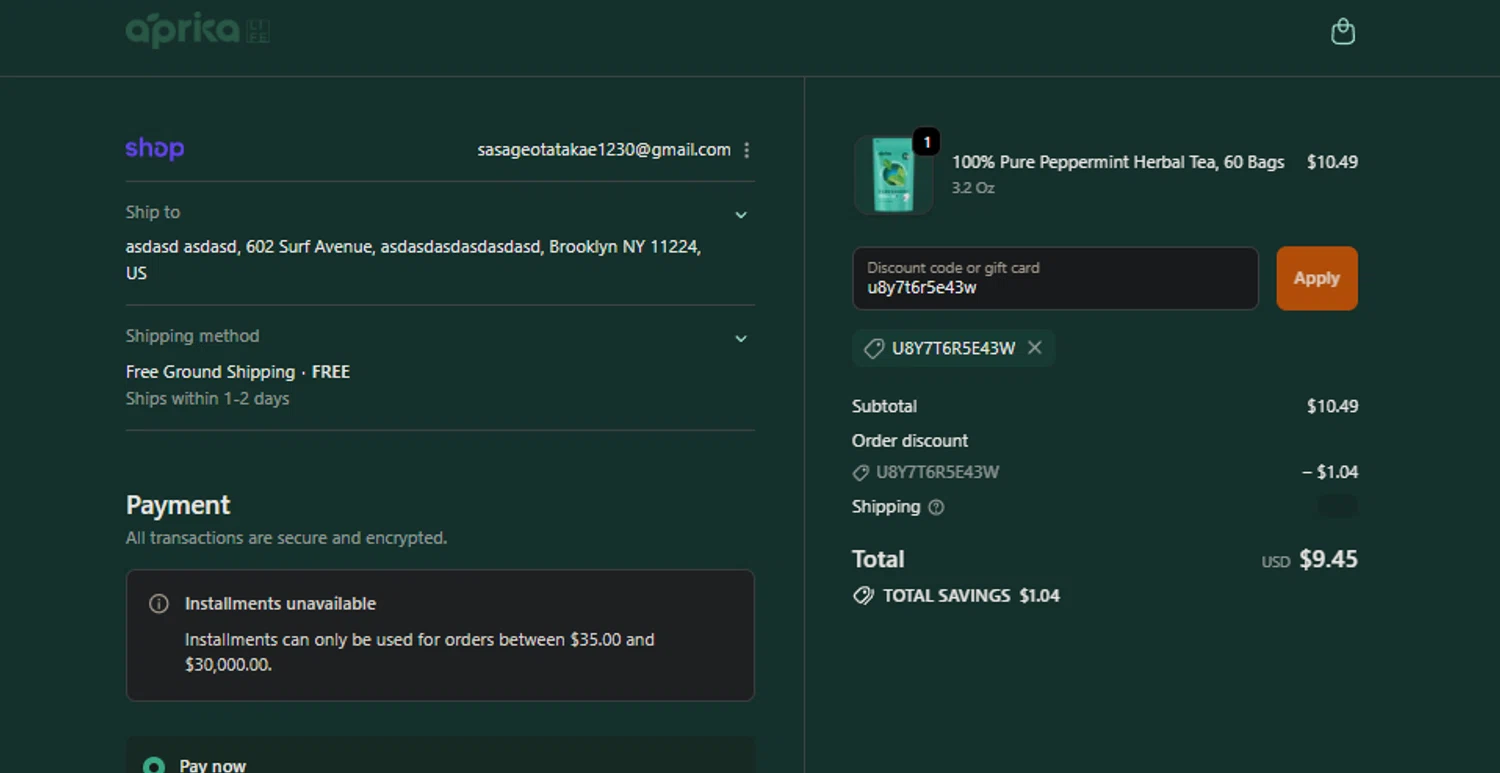Image resolution: width=1500 pixels, height=773 pixels.
Task: Open the Peppermint Herbal Tea product thumbnail
Action: 893,176
